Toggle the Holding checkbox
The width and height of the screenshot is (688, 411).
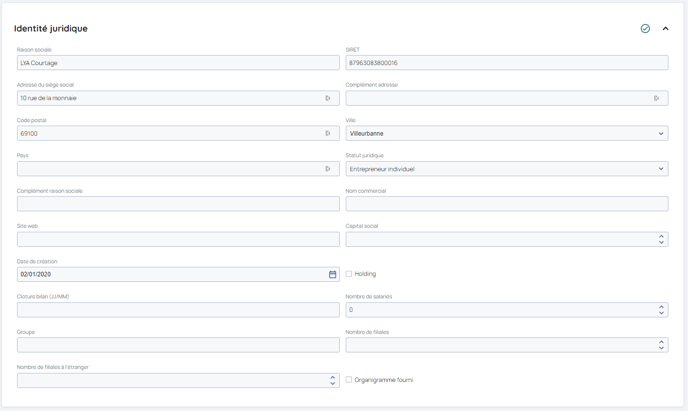(349, 274)
